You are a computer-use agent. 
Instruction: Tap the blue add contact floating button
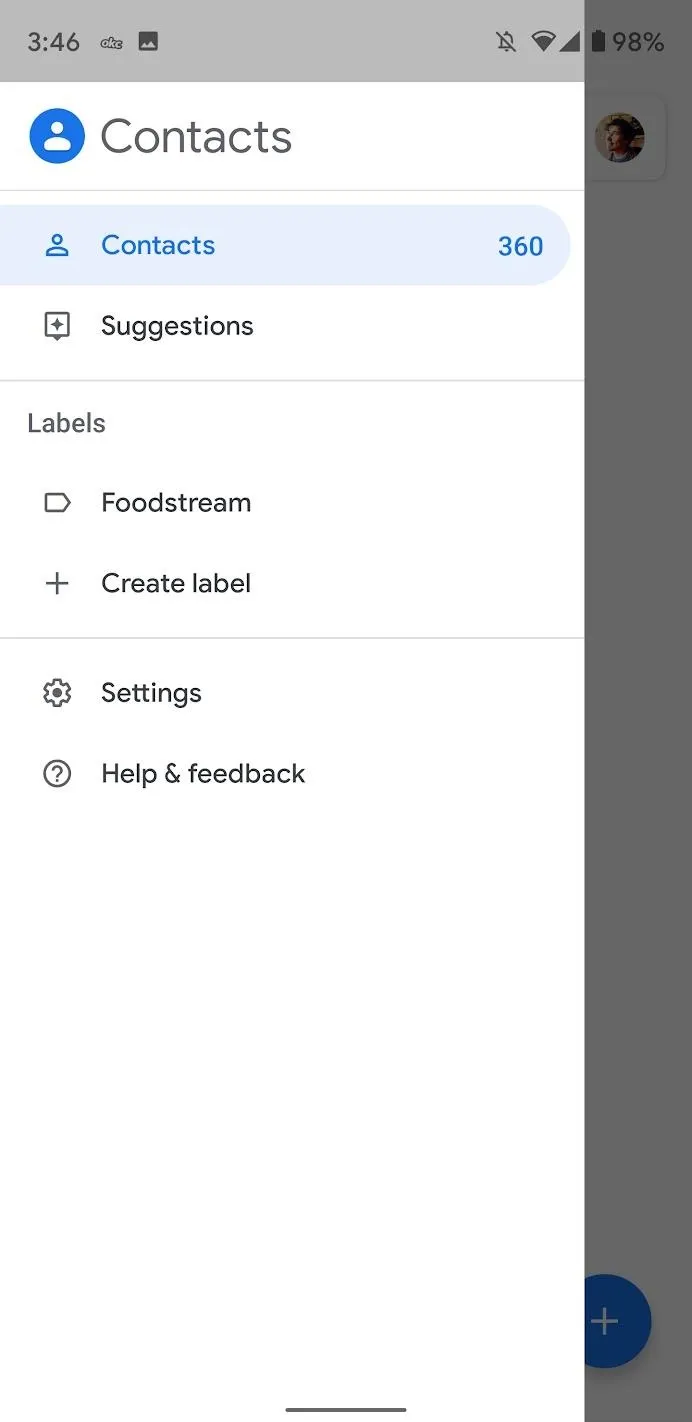(618, 1321)
